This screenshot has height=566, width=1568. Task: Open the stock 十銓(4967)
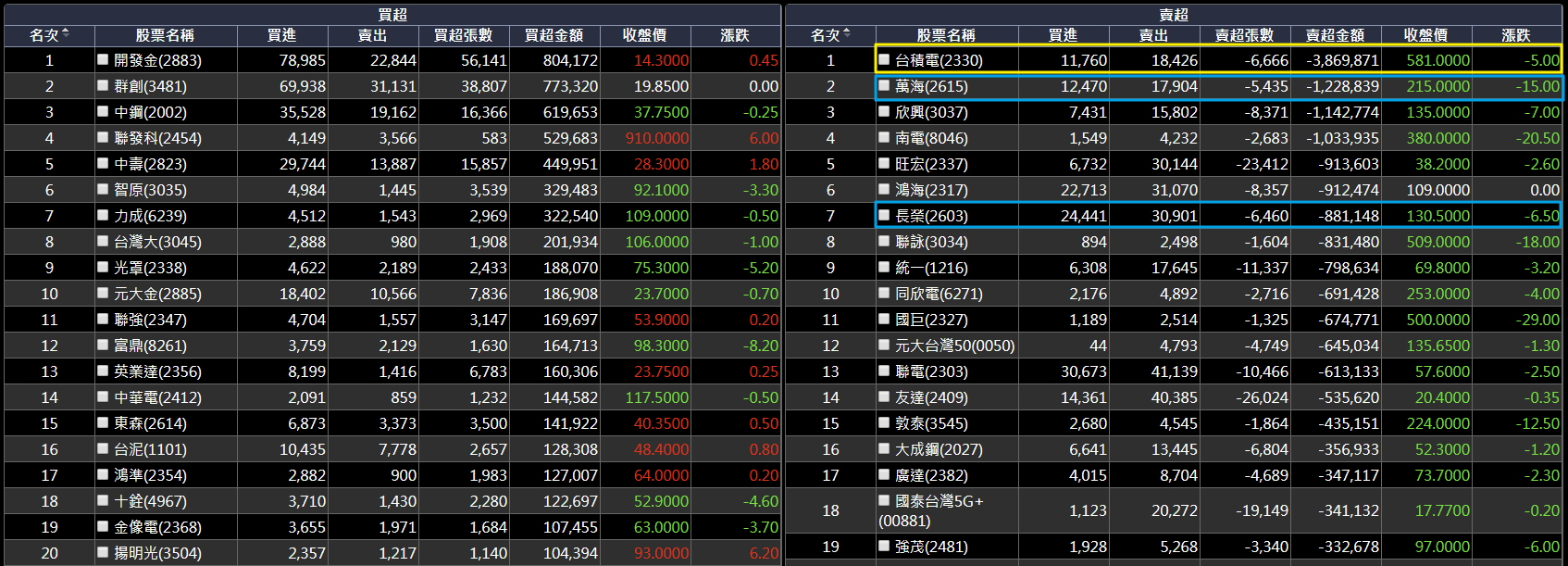click(x=150, y=501)
